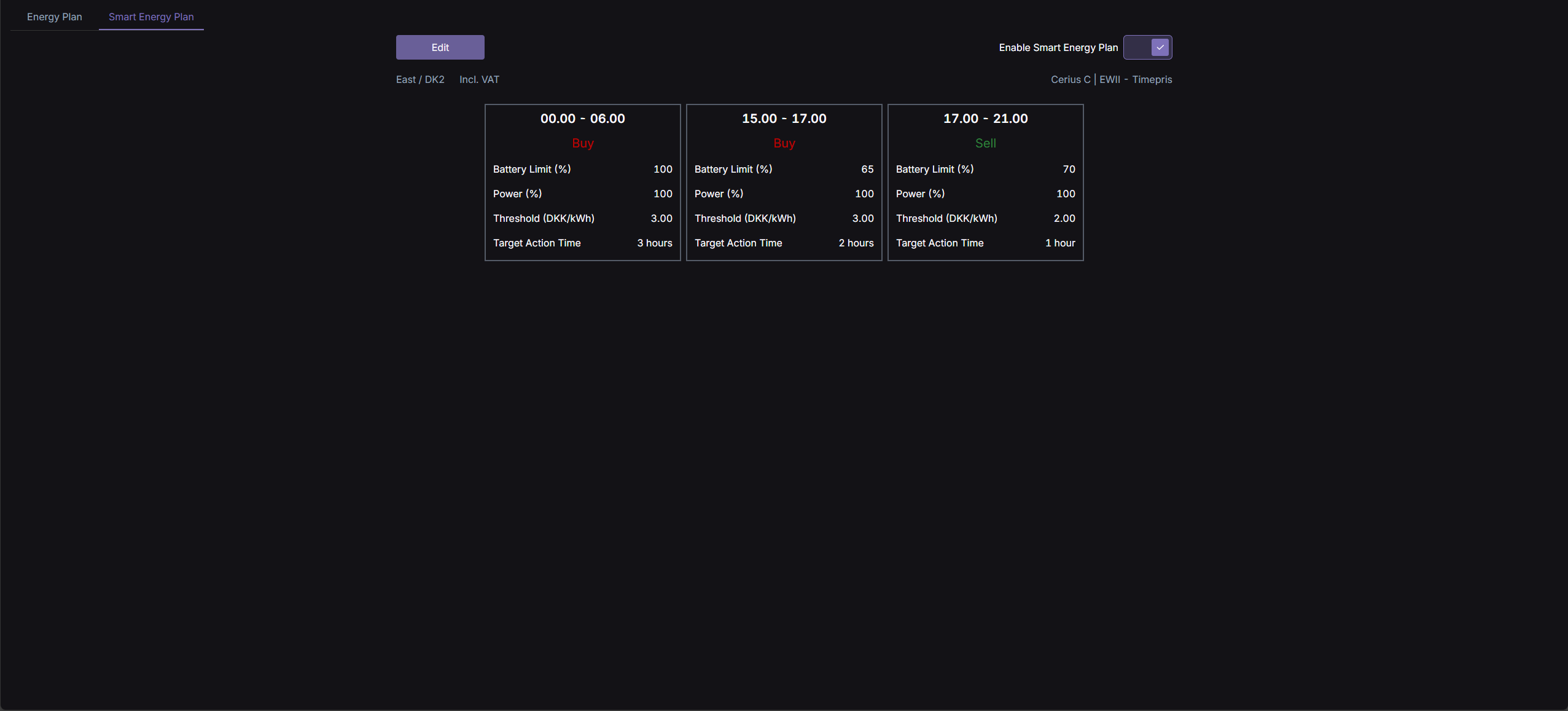Click the Incl. VAT label
This screenshot has height=711, width=1568.
[x=479, y=79]
